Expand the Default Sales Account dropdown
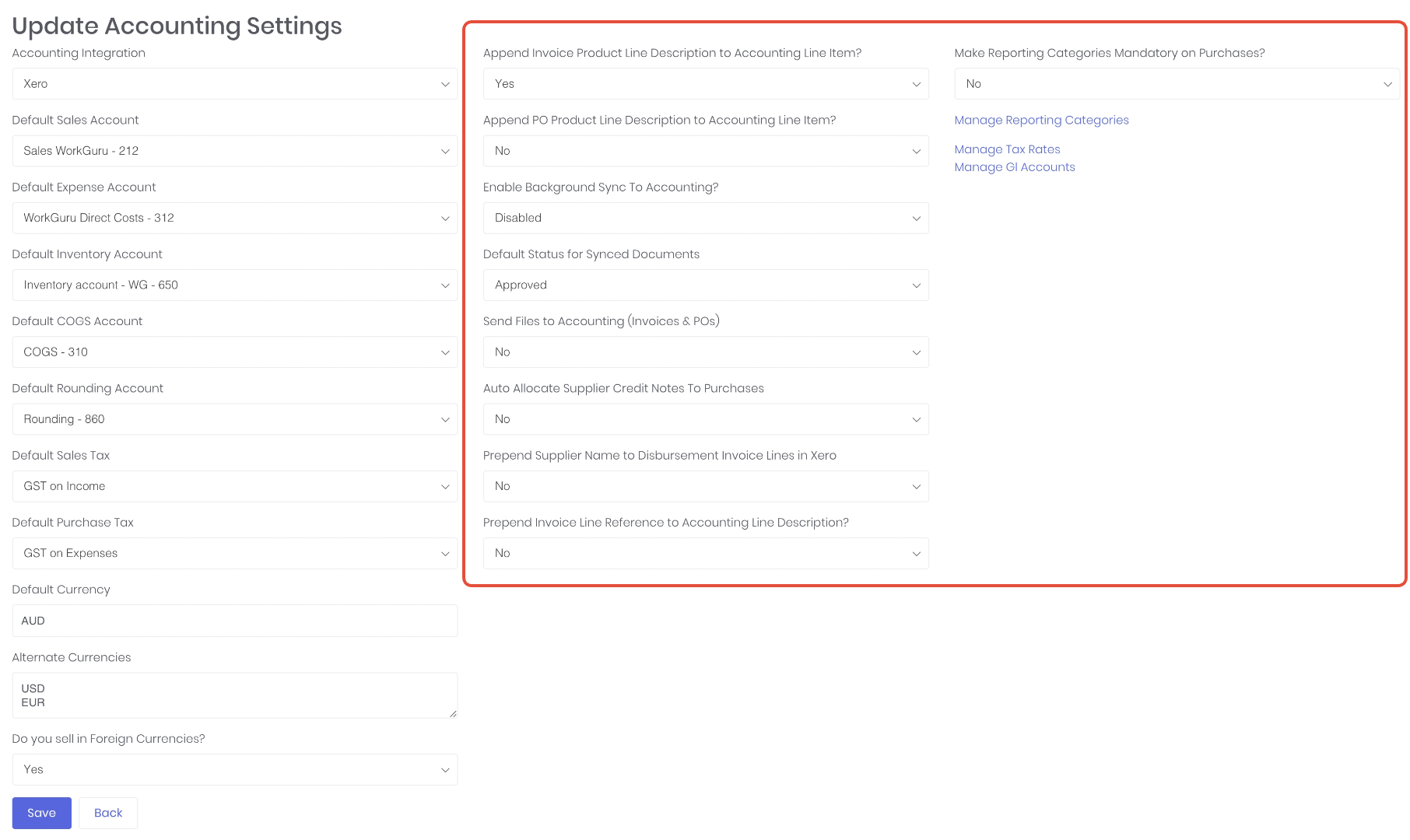Viewport: 1410px width, 840px height. [235, 151]
